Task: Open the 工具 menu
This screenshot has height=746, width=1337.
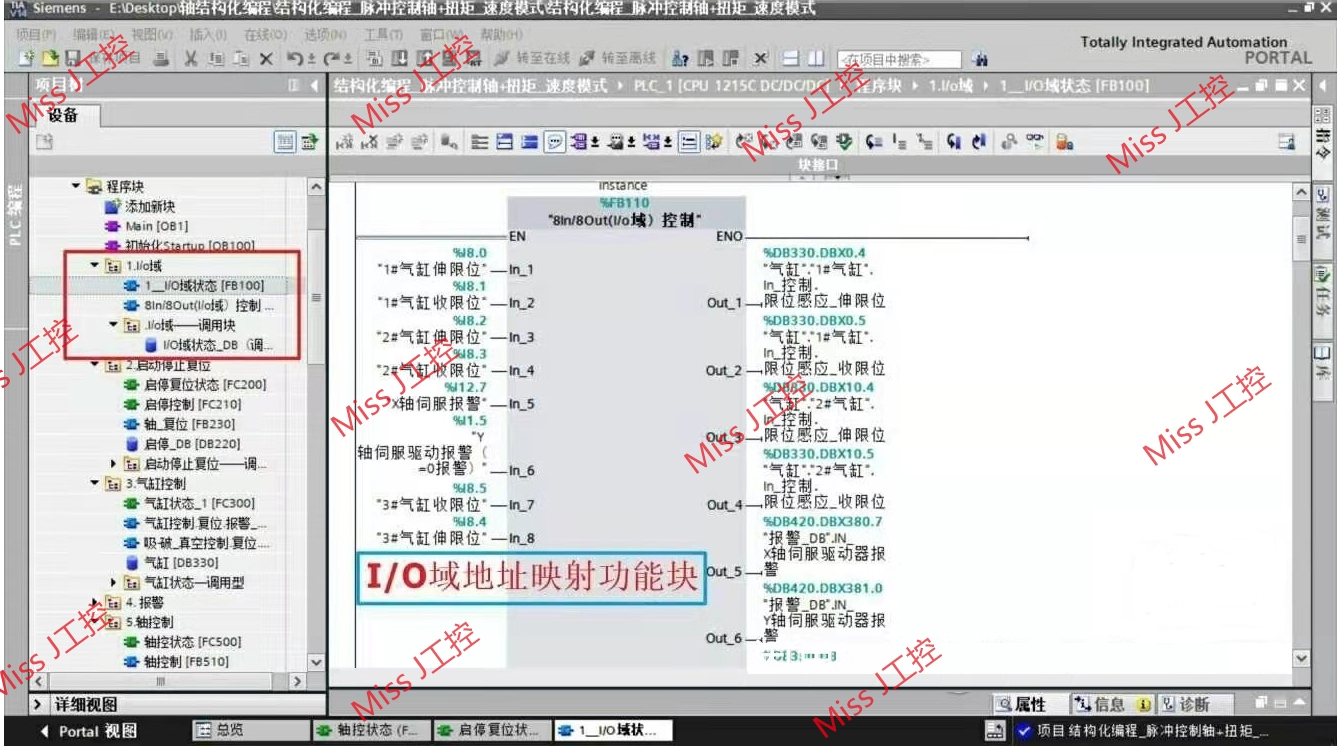Action: [x=382, y=35]
